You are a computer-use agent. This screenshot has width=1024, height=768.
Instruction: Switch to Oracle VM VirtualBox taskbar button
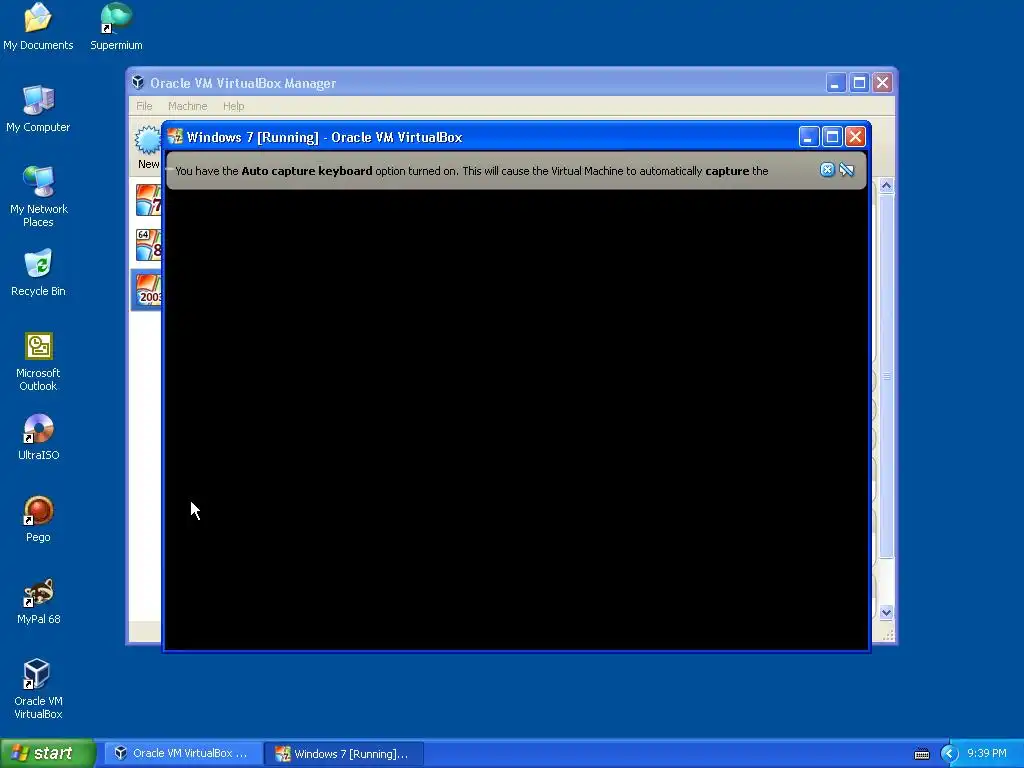[x=183, y=753]
